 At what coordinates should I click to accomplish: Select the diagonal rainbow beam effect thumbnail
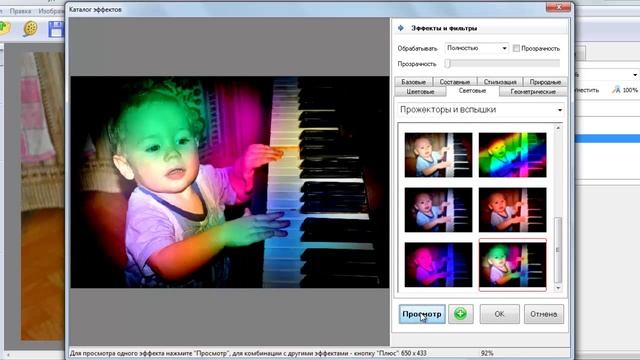[513, 155]
